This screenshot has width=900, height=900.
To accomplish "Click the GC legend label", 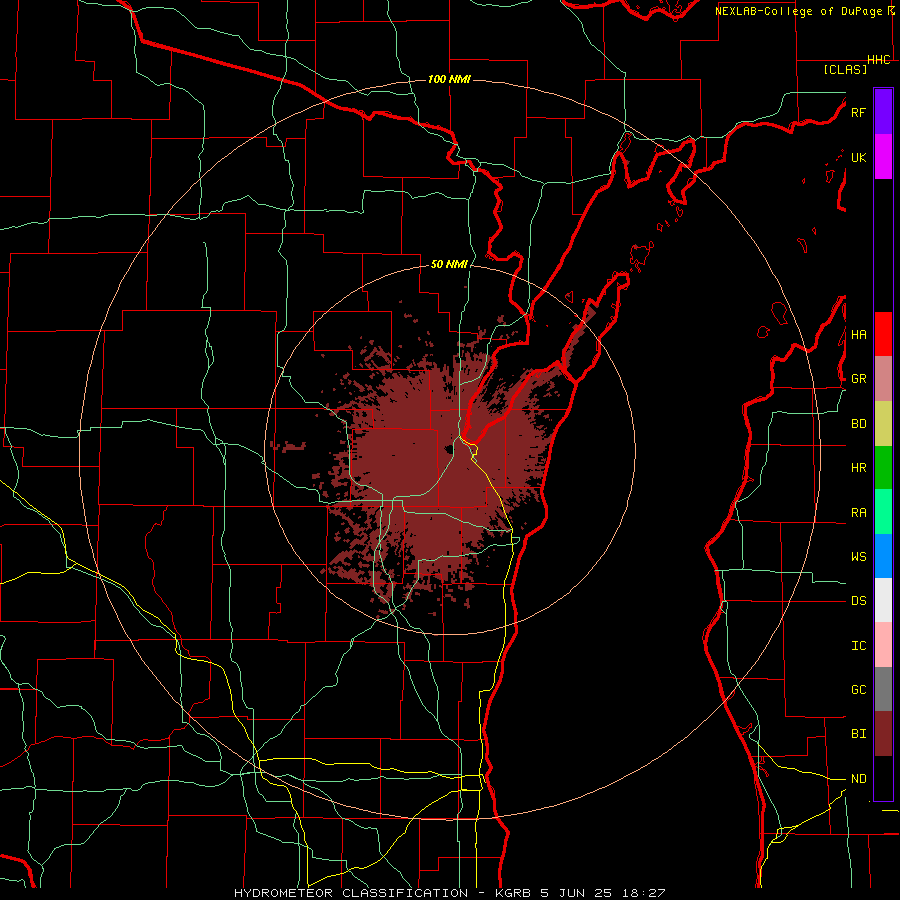I will [858, 689].
